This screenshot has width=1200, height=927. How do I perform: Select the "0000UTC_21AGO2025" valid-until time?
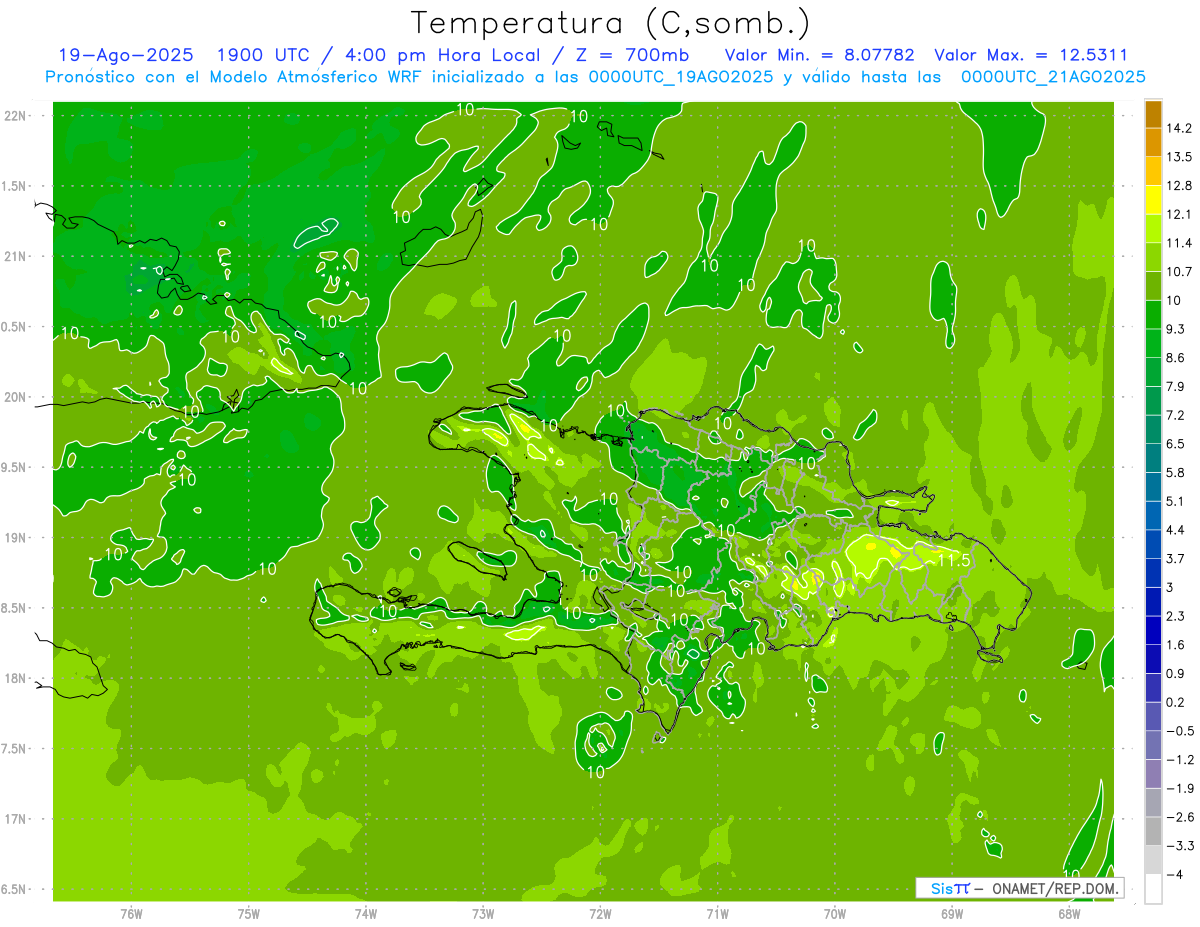click(x=1053, y=77)
